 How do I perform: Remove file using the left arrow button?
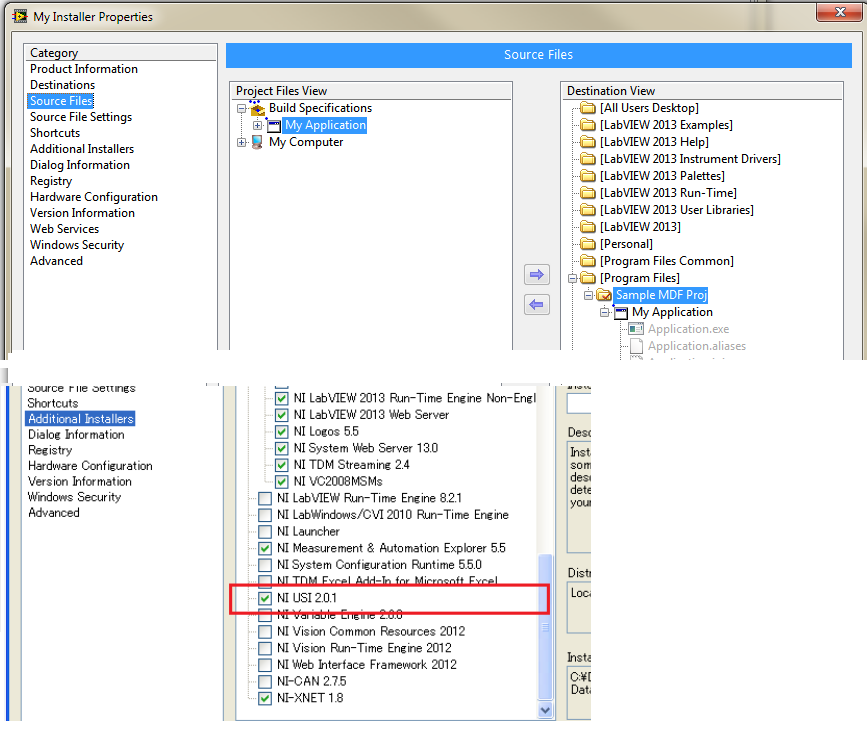[x=536, y=304]
